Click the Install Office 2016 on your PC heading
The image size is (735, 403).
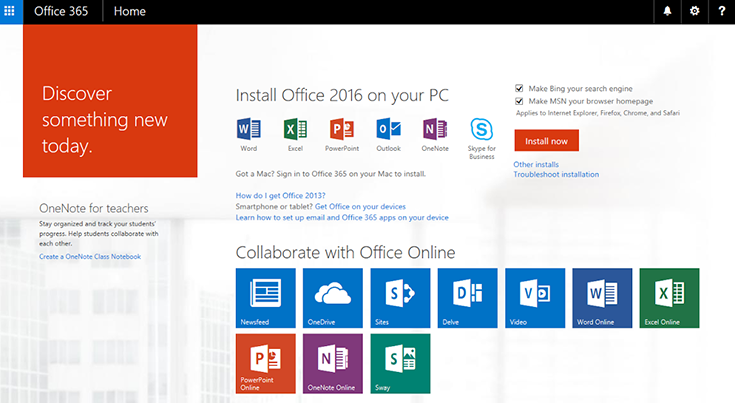coord(342,95)
